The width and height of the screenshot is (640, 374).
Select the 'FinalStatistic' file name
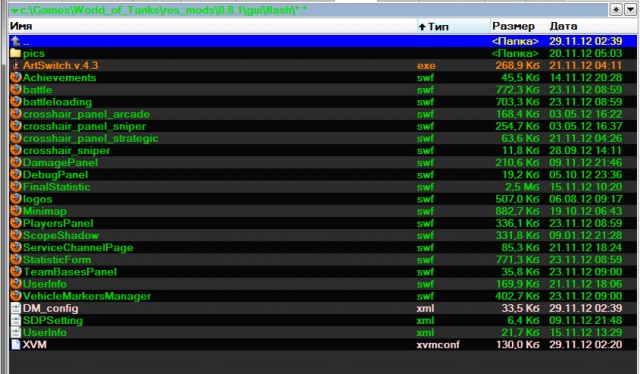(x=56, y=187)
